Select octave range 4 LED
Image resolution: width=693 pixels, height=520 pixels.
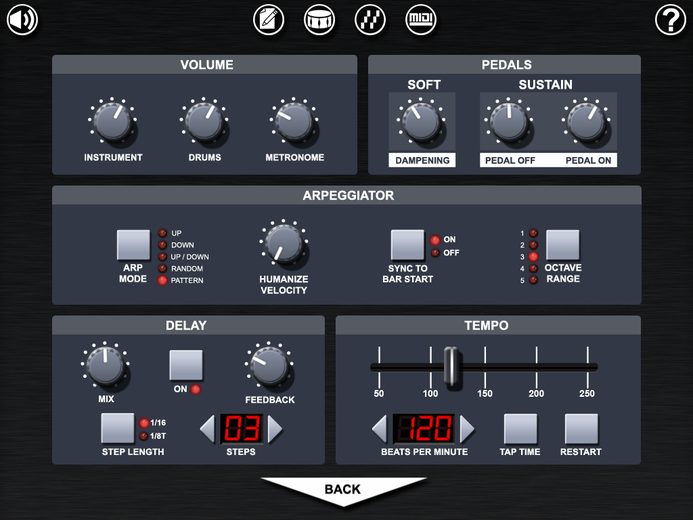coord(533,268)
